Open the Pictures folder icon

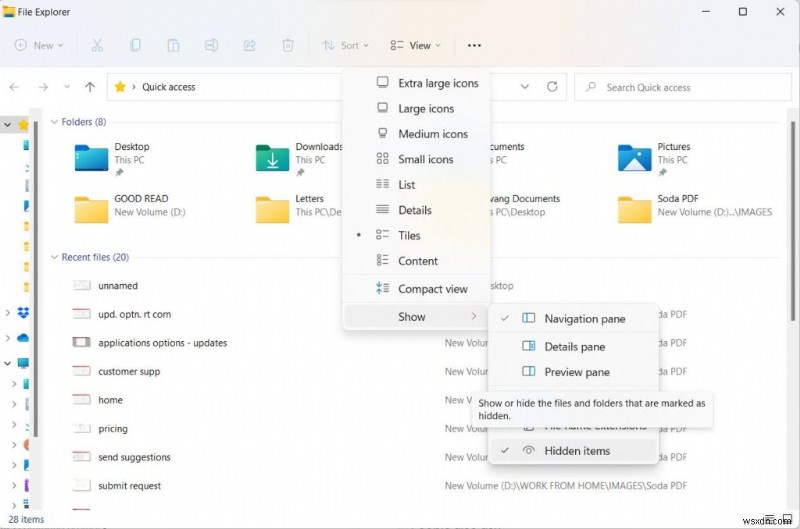(634, 158)
